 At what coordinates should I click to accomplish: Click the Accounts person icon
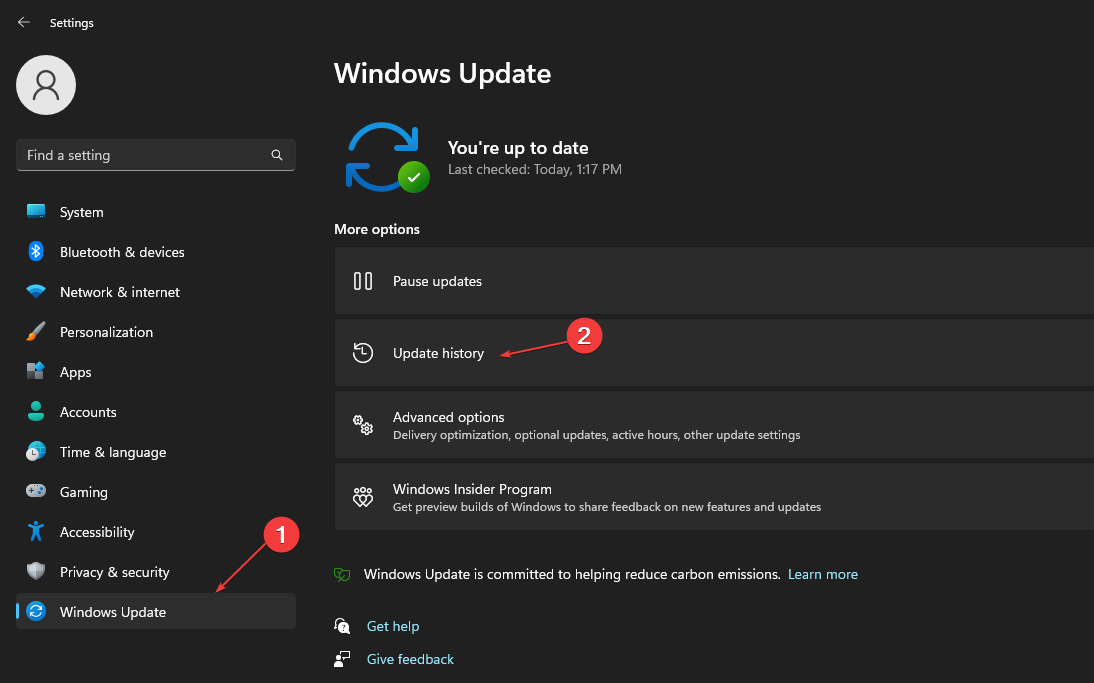[x=36, y=412]
